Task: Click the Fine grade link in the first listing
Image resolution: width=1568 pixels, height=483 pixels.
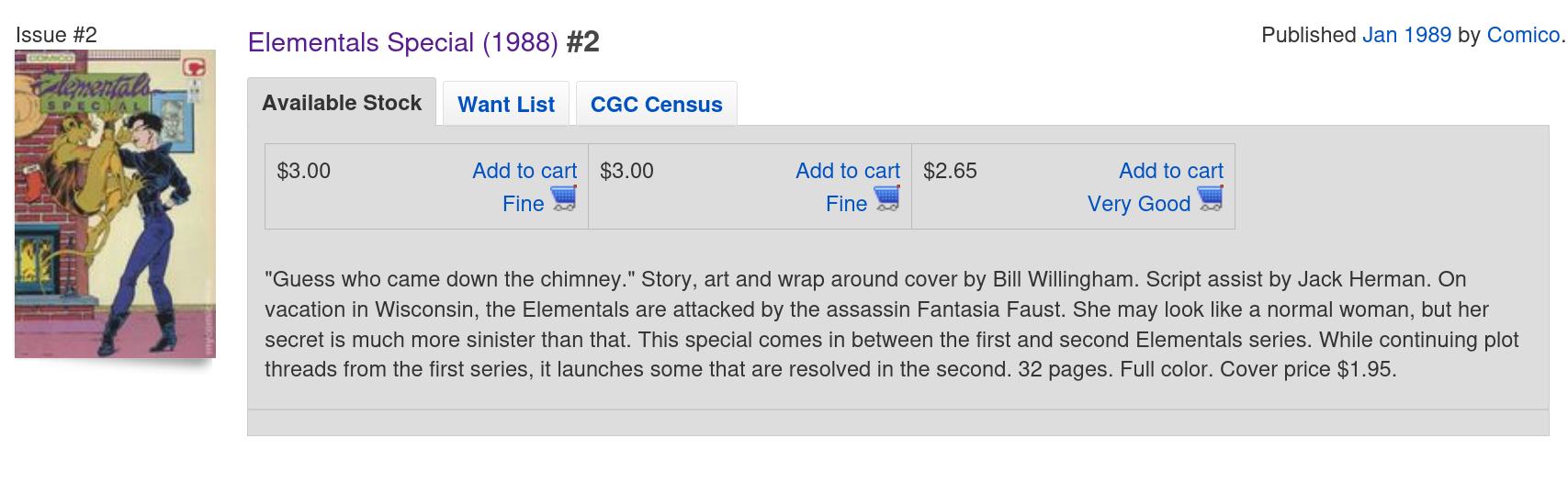Action: click(x=523, y=204)
